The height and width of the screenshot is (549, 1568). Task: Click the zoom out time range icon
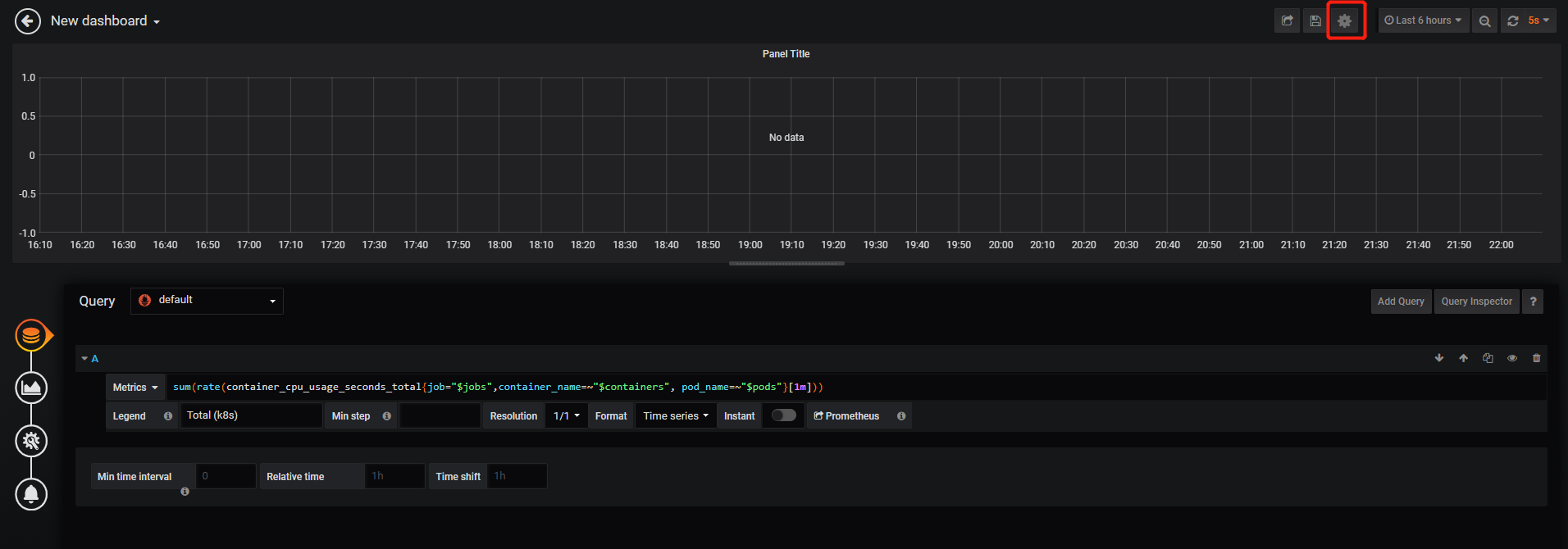tap(1484, 21)
